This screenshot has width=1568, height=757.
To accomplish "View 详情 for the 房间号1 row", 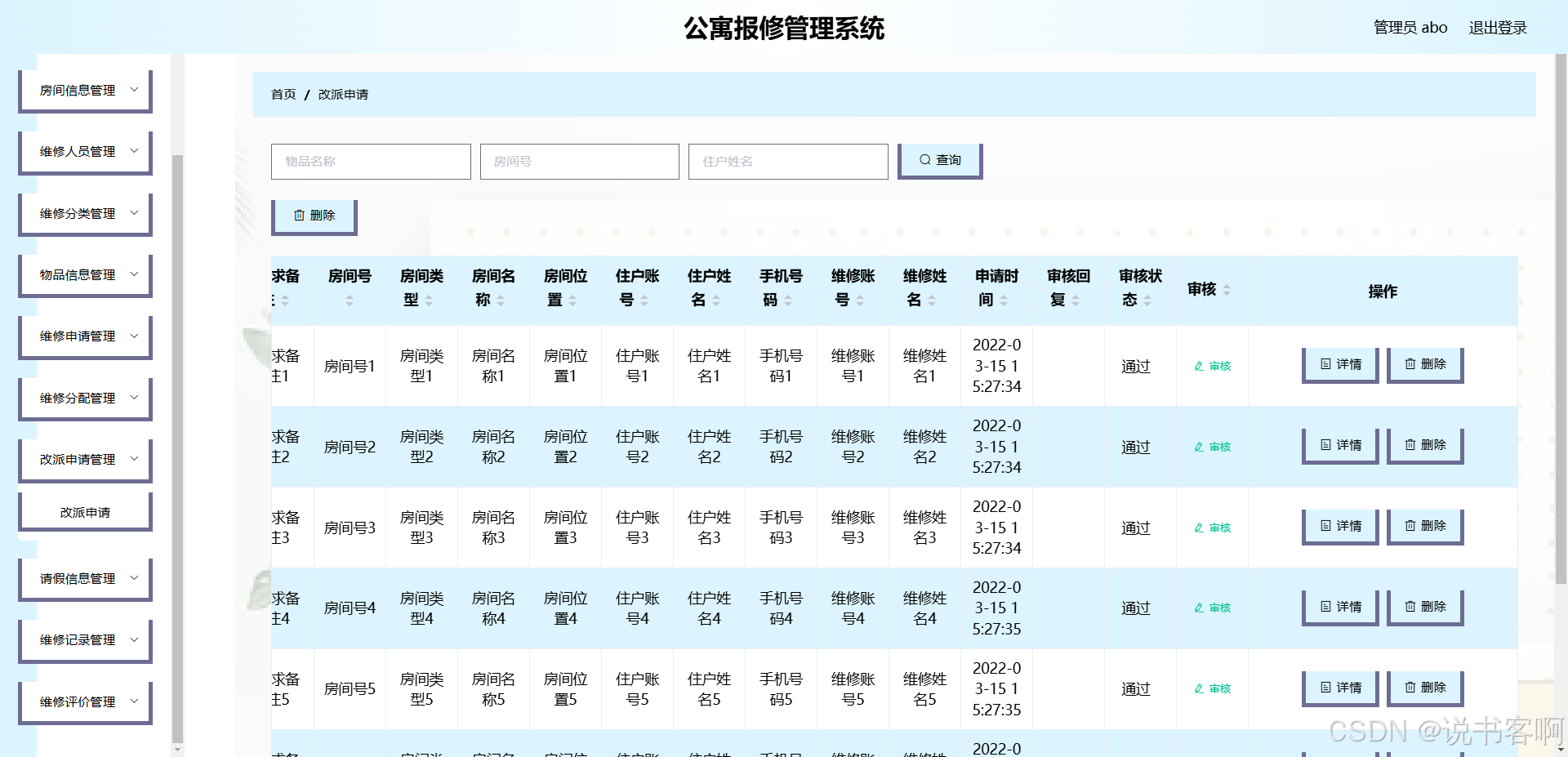I will 1340,365.
